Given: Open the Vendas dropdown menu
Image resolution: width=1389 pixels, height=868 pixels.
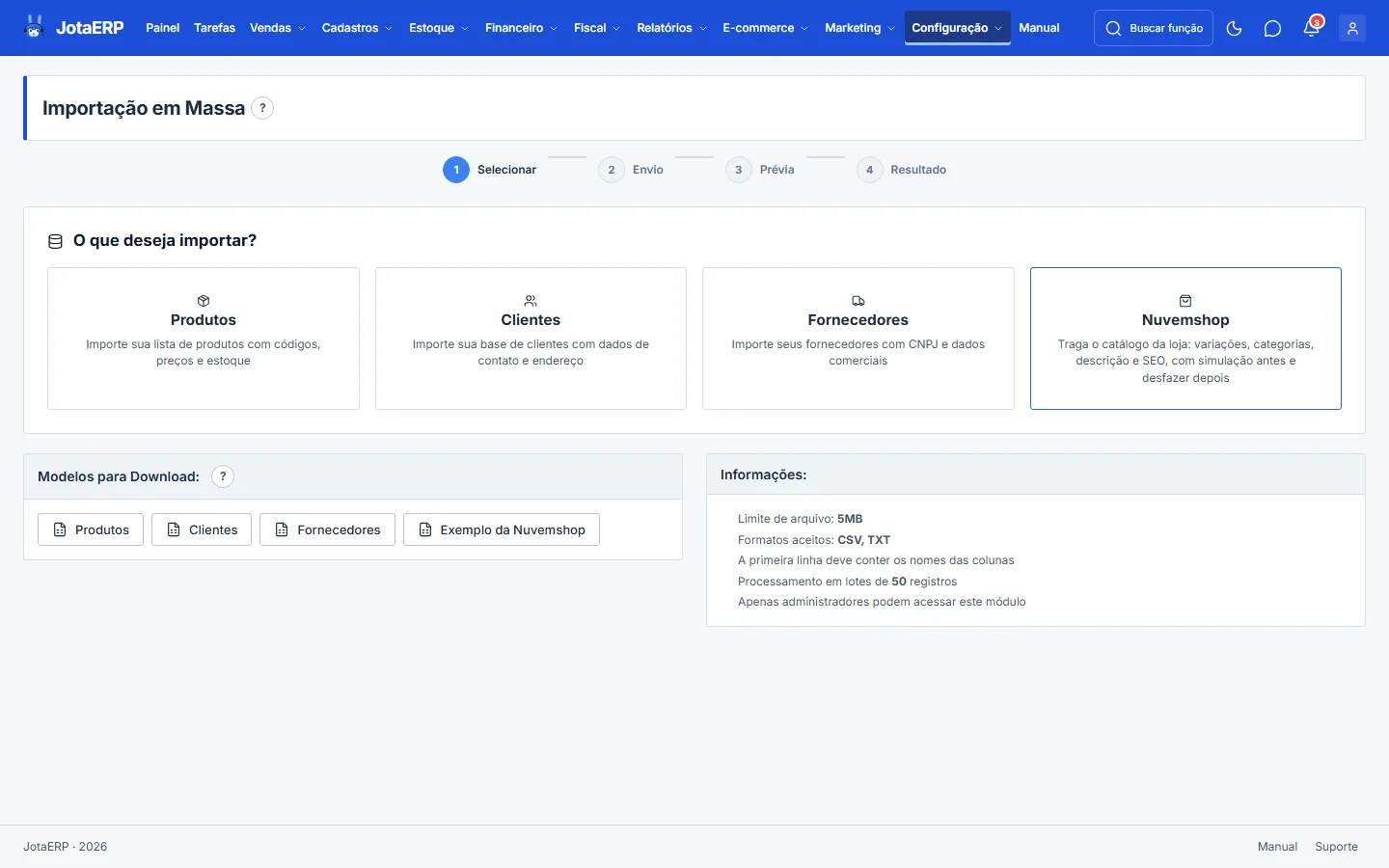Looking at the screenshot, I should click(x=278, y=28).
